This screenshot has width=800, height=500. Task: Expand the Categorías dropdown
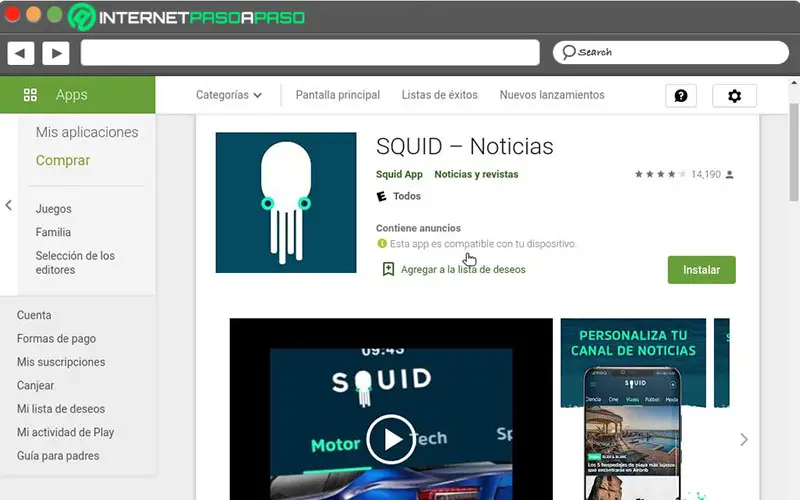[229, 95]
